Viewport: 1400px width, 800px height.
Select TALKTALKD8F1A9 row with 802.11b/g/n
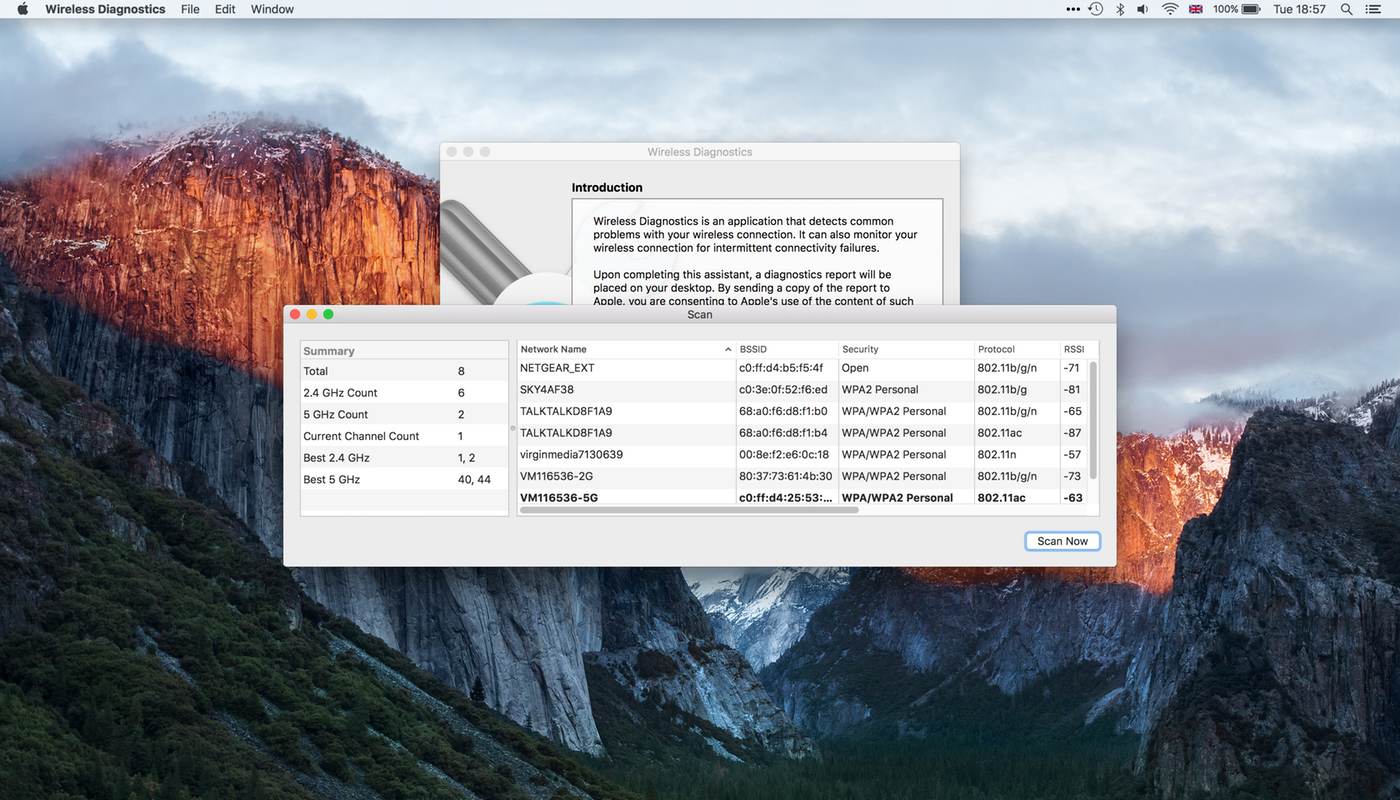click(802, 411)
